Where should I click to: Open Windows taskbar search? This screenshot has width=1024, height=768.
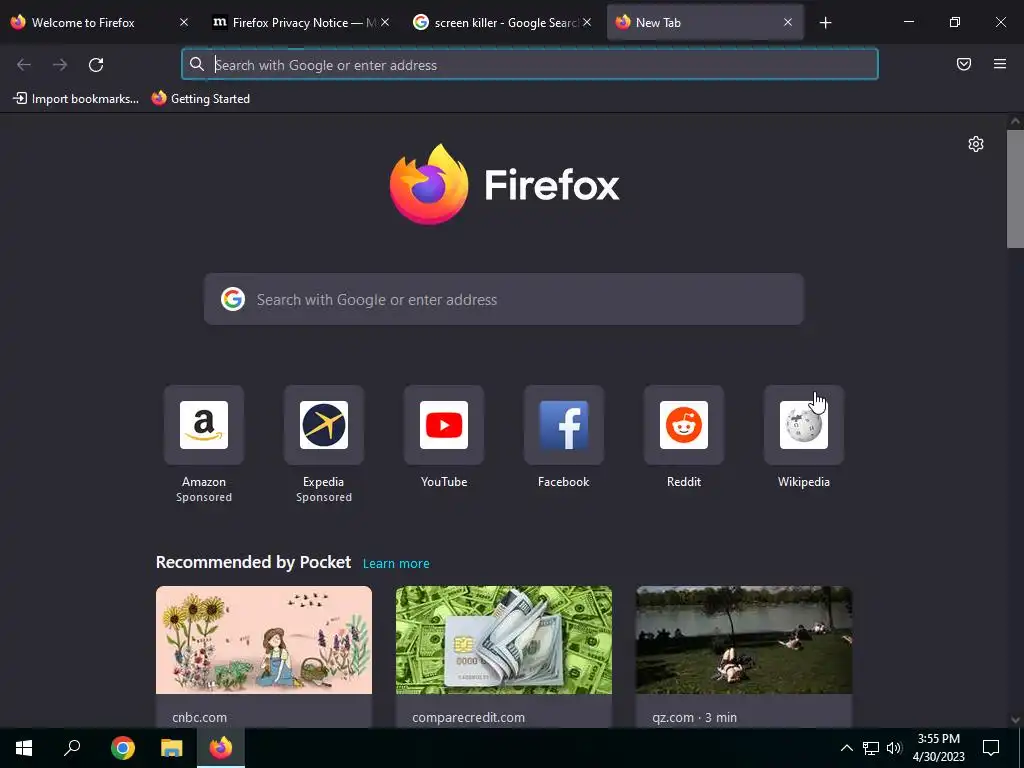pyautogui.click(x=72, y=748)
